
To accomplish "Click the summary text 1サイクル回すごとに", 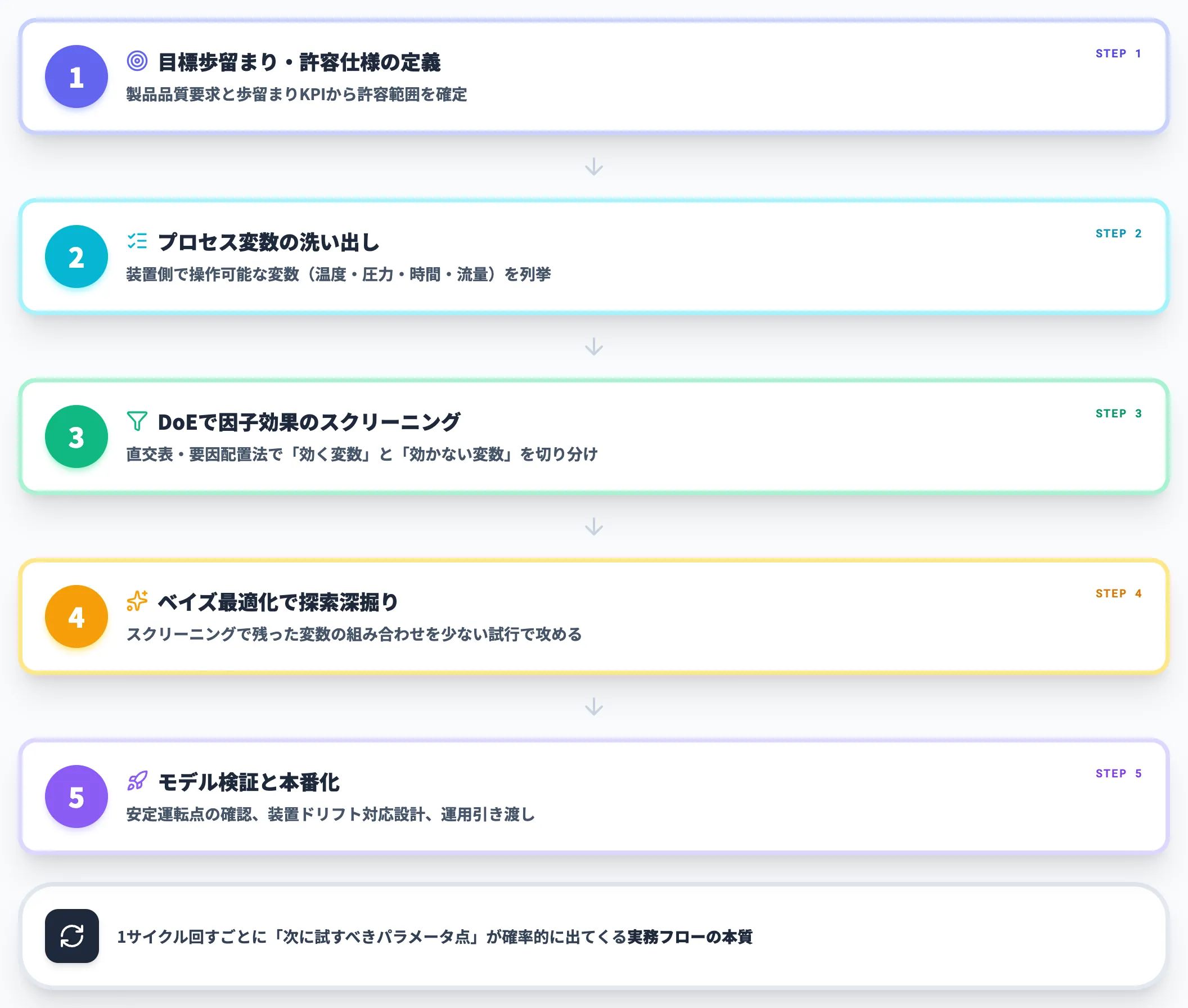I will [435, 937].
